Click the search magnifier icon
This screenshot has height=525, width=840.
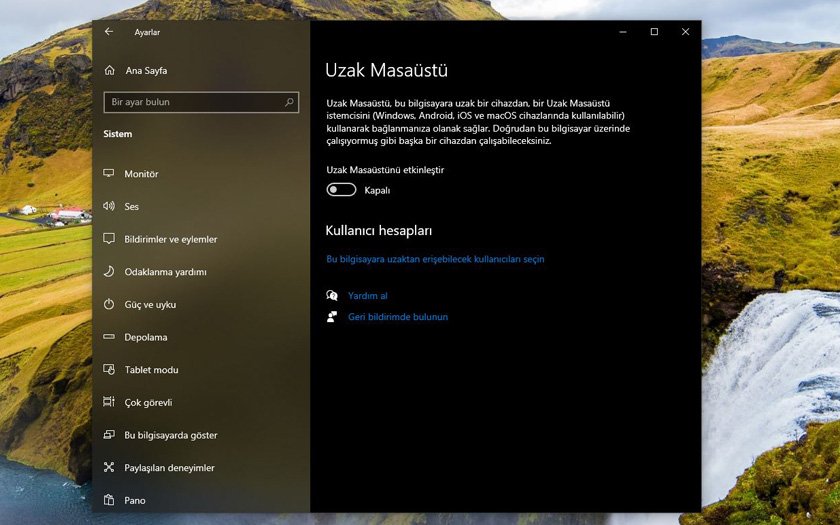[x=289, y=102]
